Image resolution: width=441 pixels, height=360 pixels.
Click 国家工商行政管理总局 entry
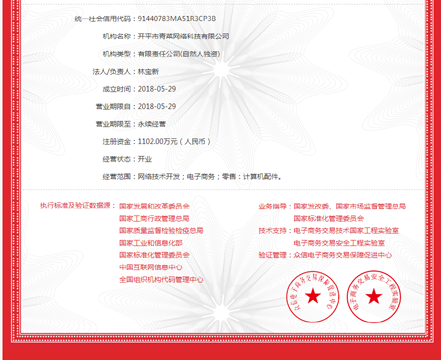coord(154,218)
